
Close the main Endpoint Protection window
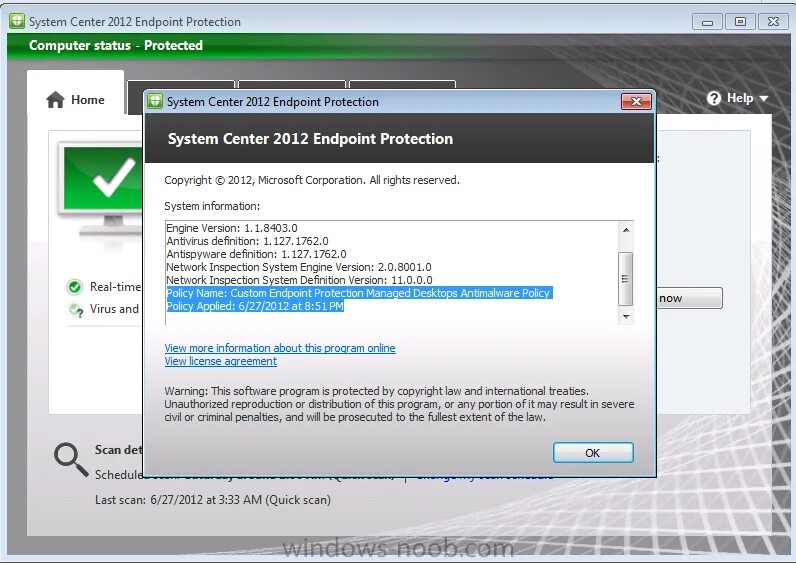773,22
